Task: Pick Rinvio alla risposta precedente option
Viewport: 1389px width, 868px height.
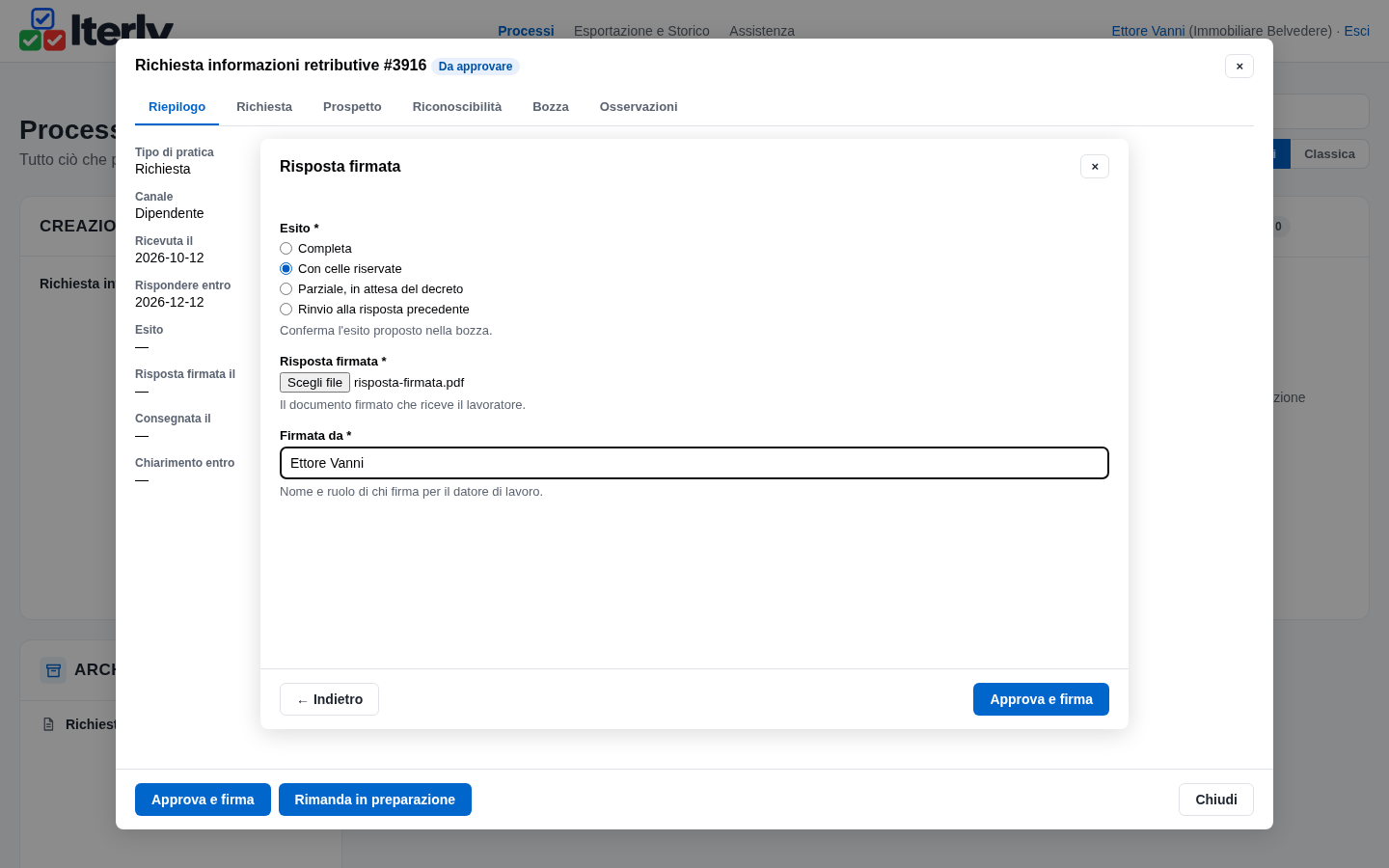Action: coord(286,310)
